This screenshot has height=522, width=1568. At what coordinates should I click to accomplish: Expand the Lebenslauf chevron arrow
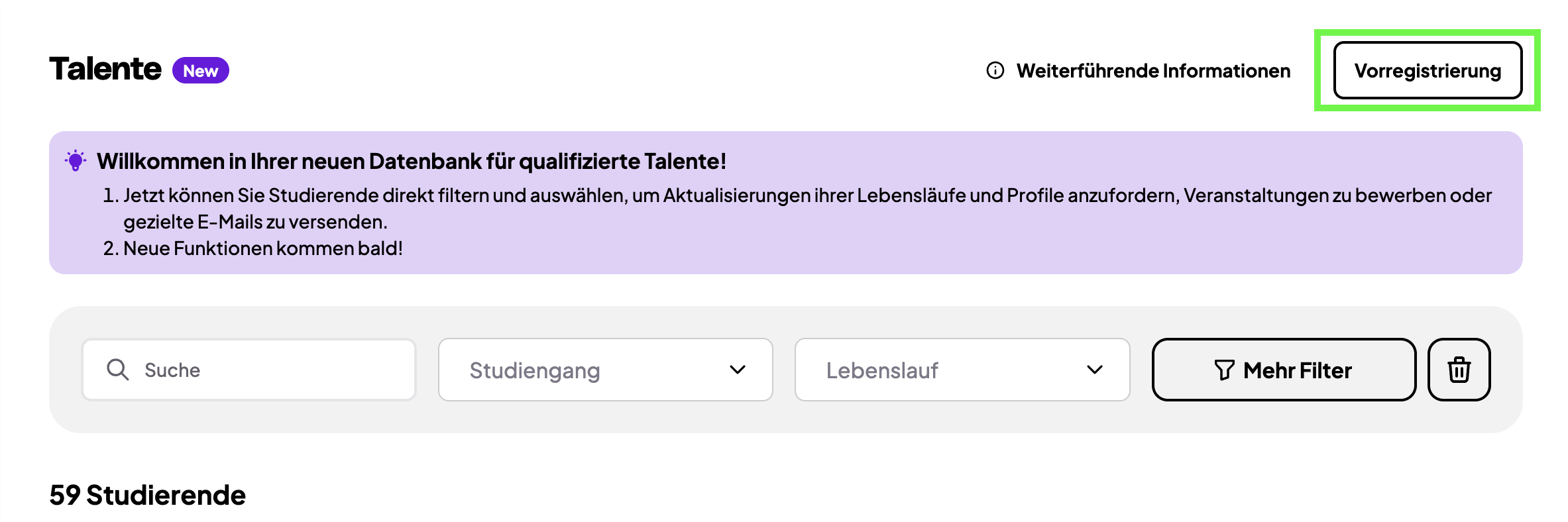tap(1095, 370)
